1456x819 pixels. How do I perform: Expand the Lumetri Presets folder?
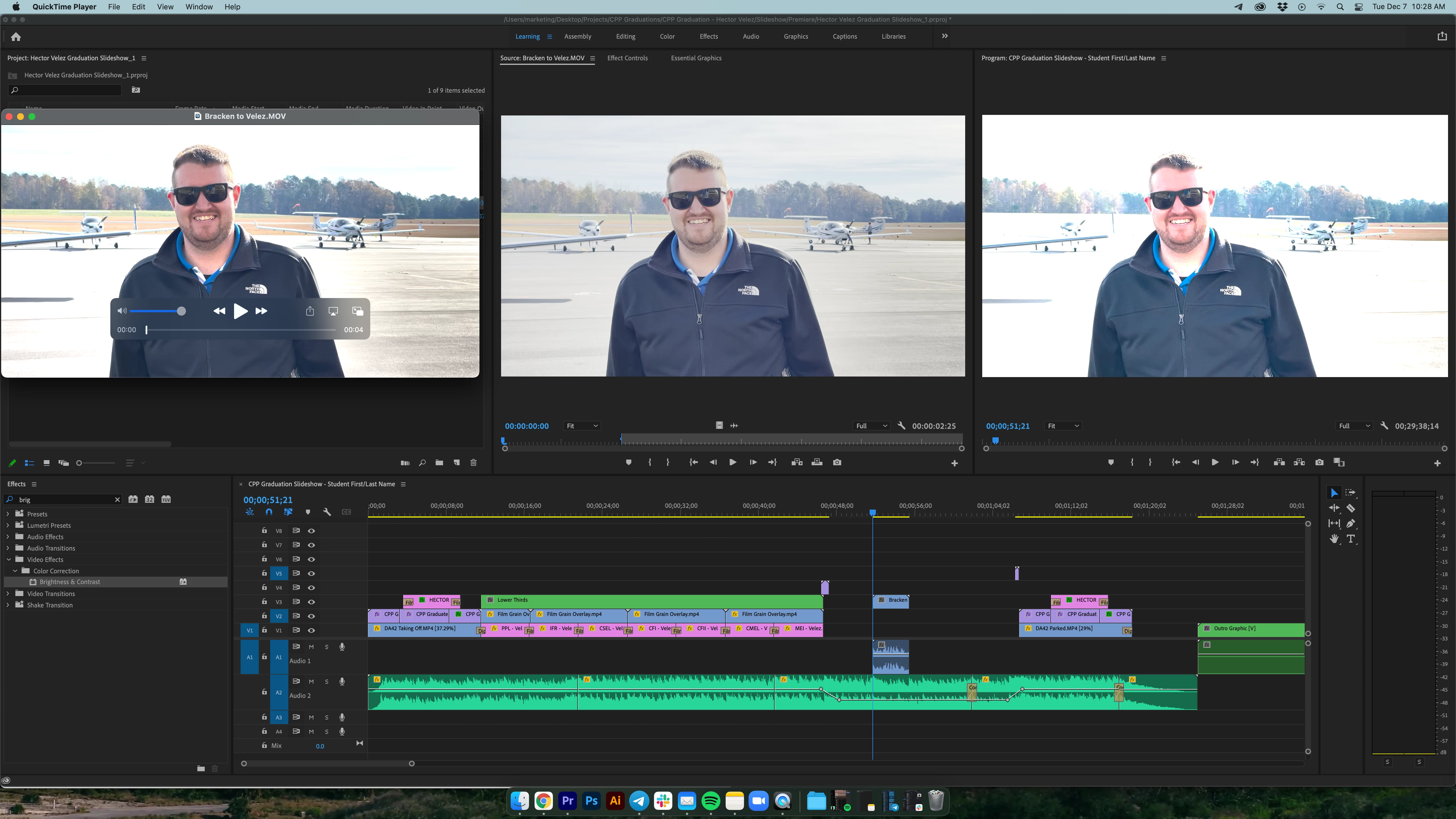coord(8,526)
